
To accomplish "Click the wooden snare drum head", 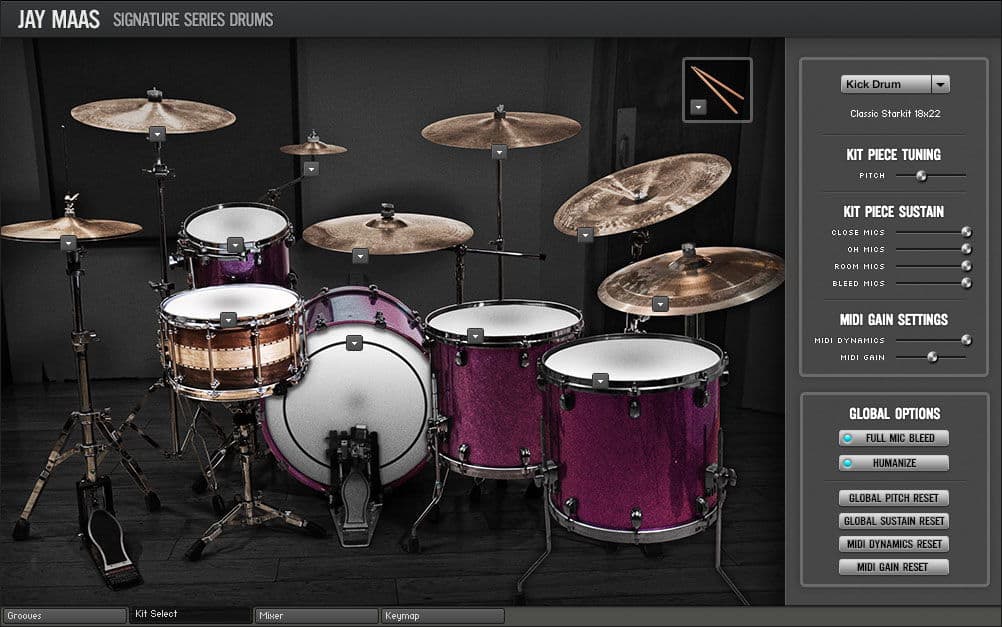I will [x=230, y=301].
